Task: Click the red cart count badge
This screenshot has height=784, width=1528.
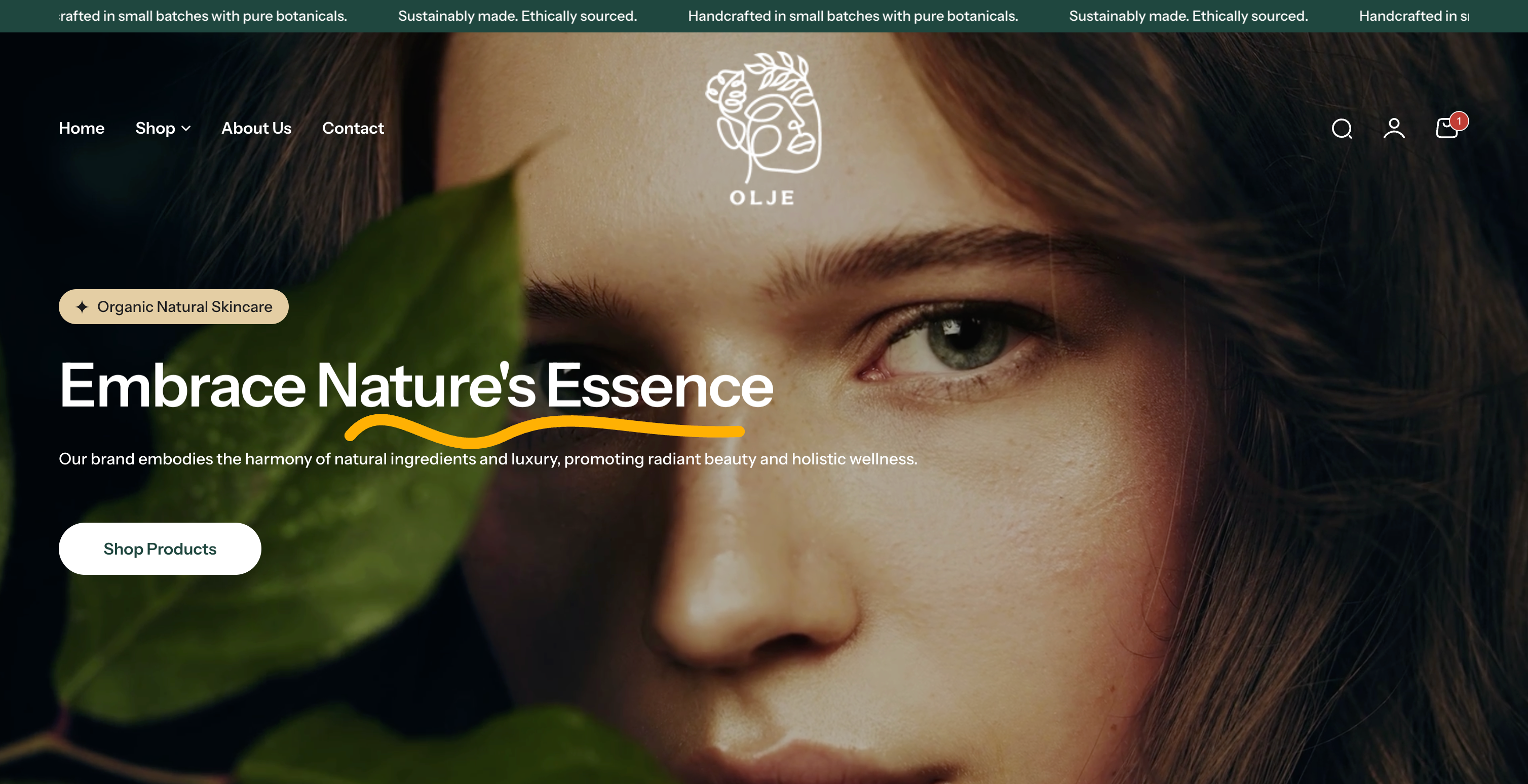Action: tap(1459, 121)
